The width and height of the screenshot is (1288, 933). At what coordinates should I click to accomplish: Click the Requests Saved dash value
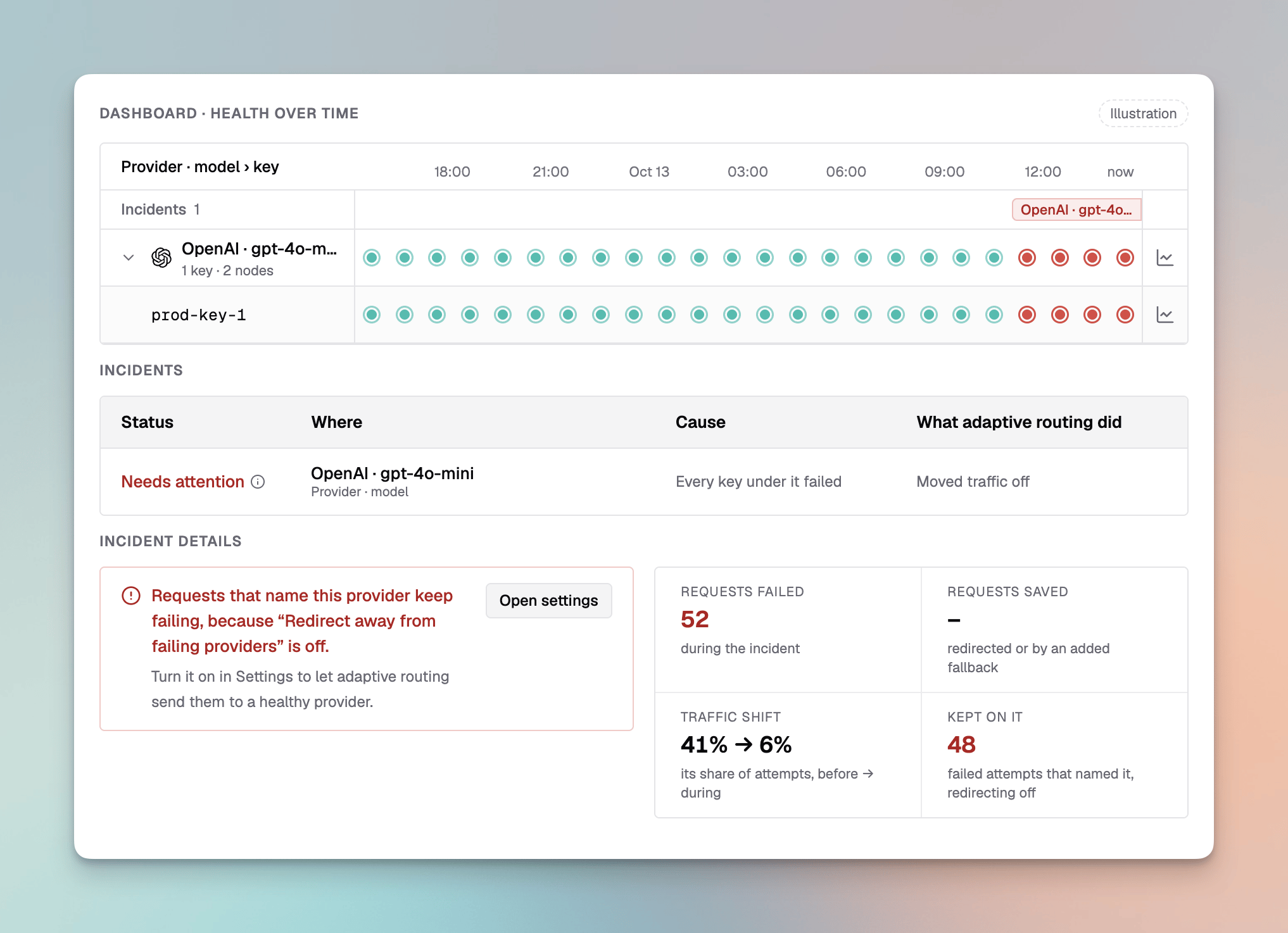[x=954, y=620]
